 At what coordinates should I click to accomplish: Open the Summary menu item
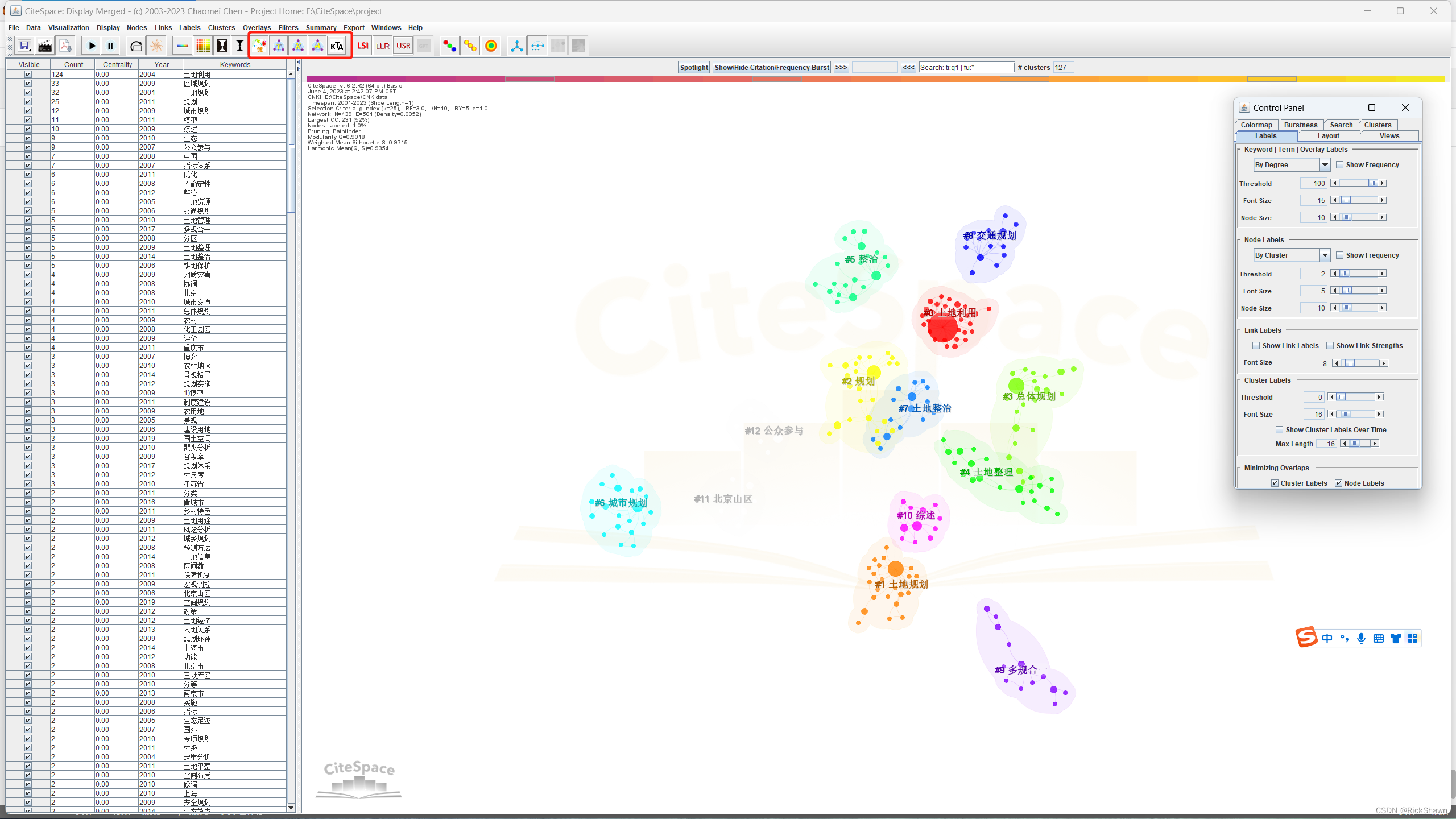[320, 27]
